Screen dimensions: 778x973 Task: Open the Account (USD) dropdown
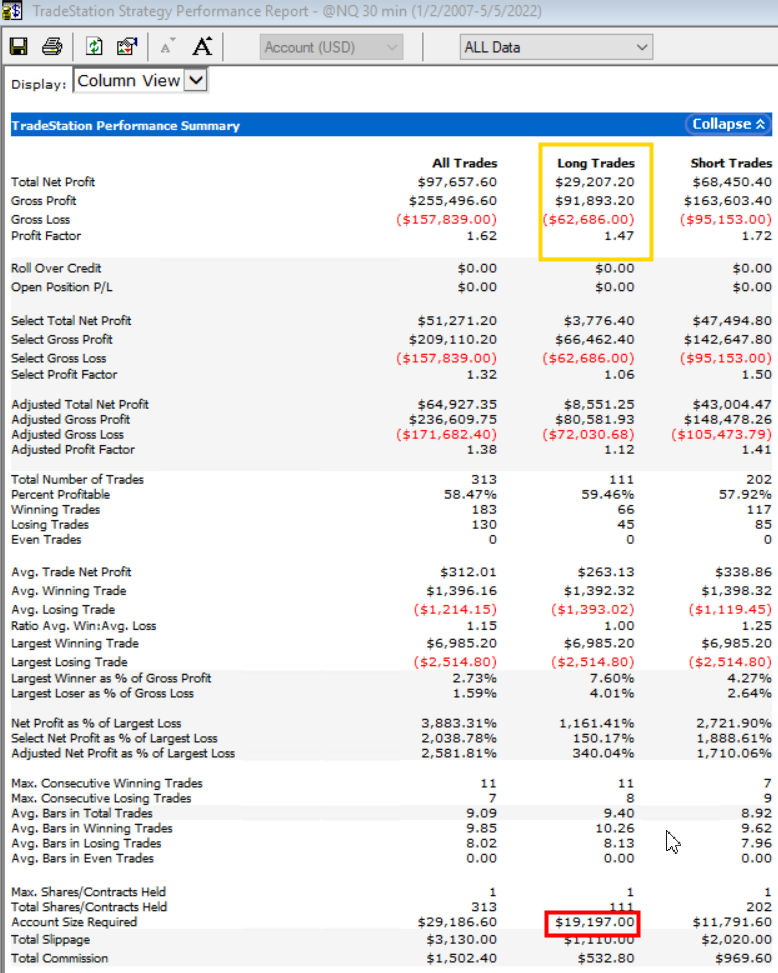tap(331, 47)
